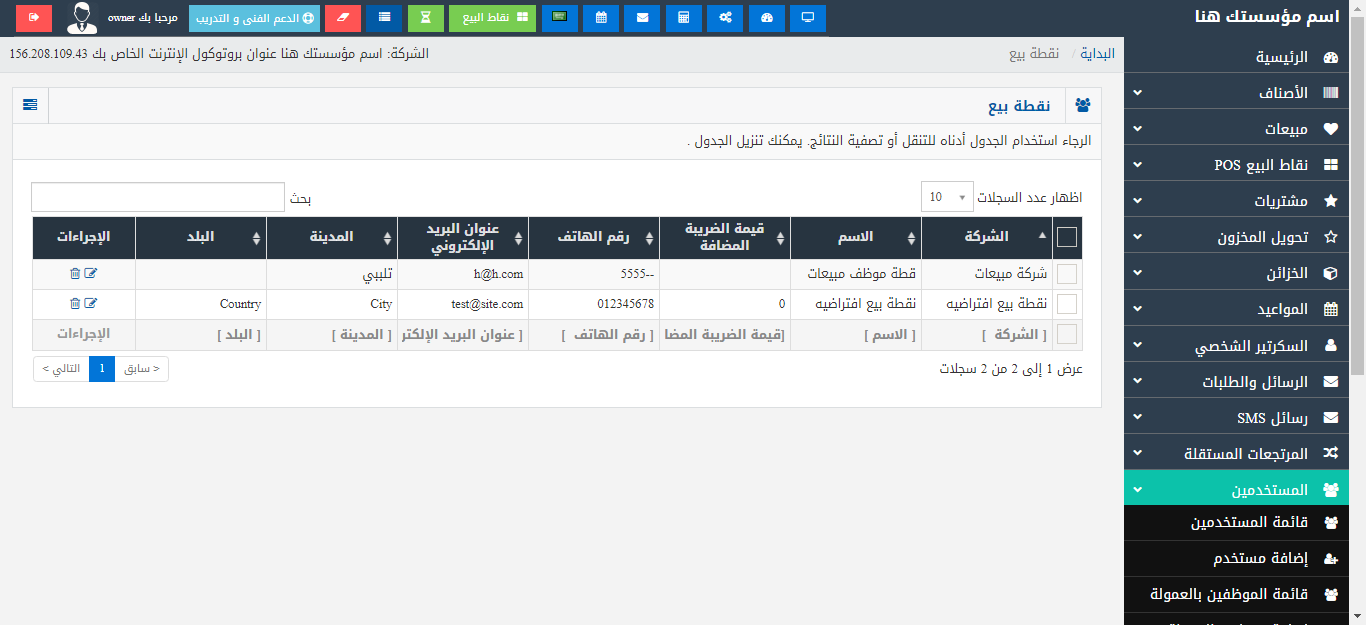Open the records count dropdown showing 10

946,197
